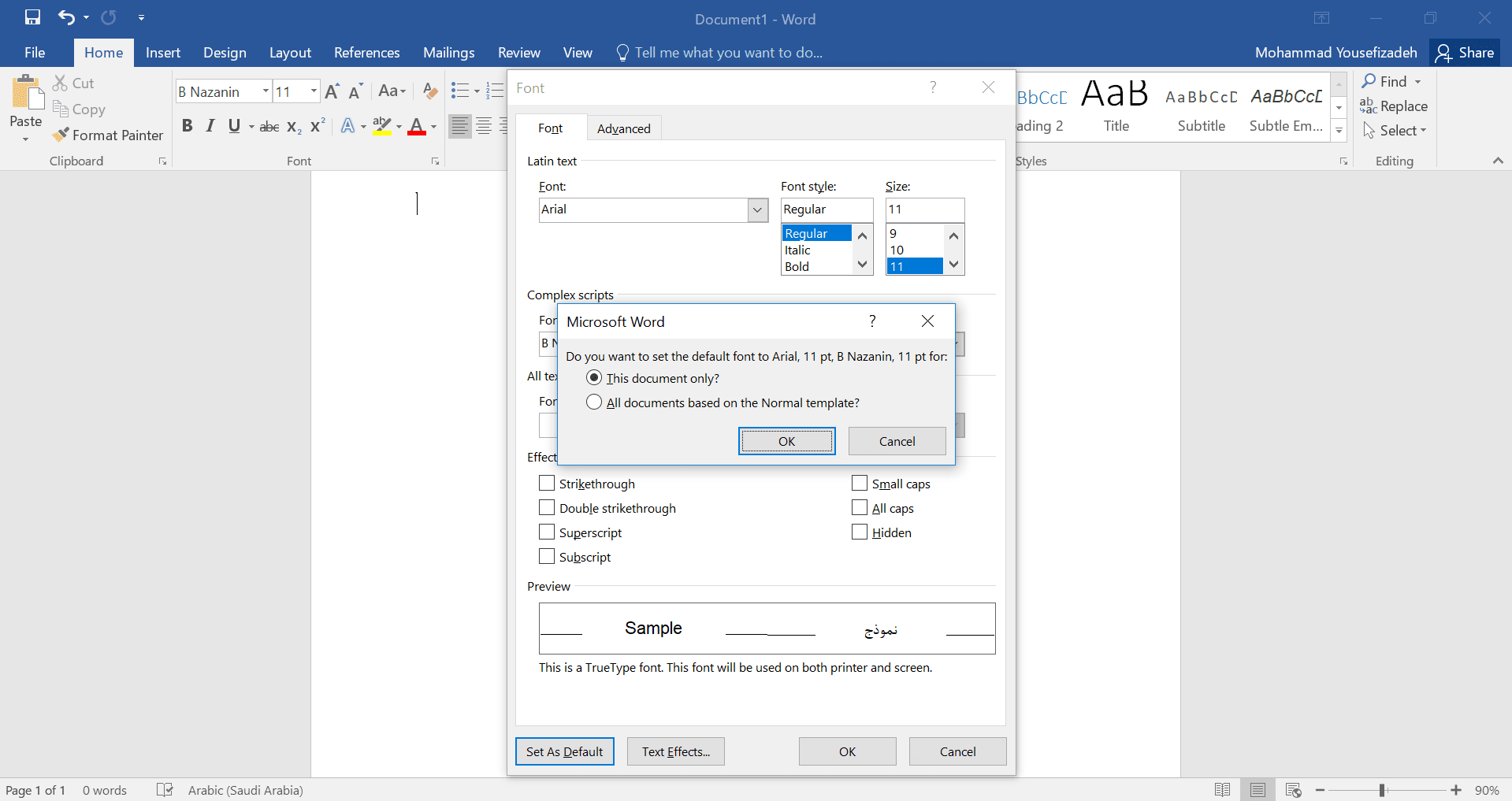The image size is (1512, 801).
Task: Switch to the Advanced tab
Action: click(x=623, y=128)
